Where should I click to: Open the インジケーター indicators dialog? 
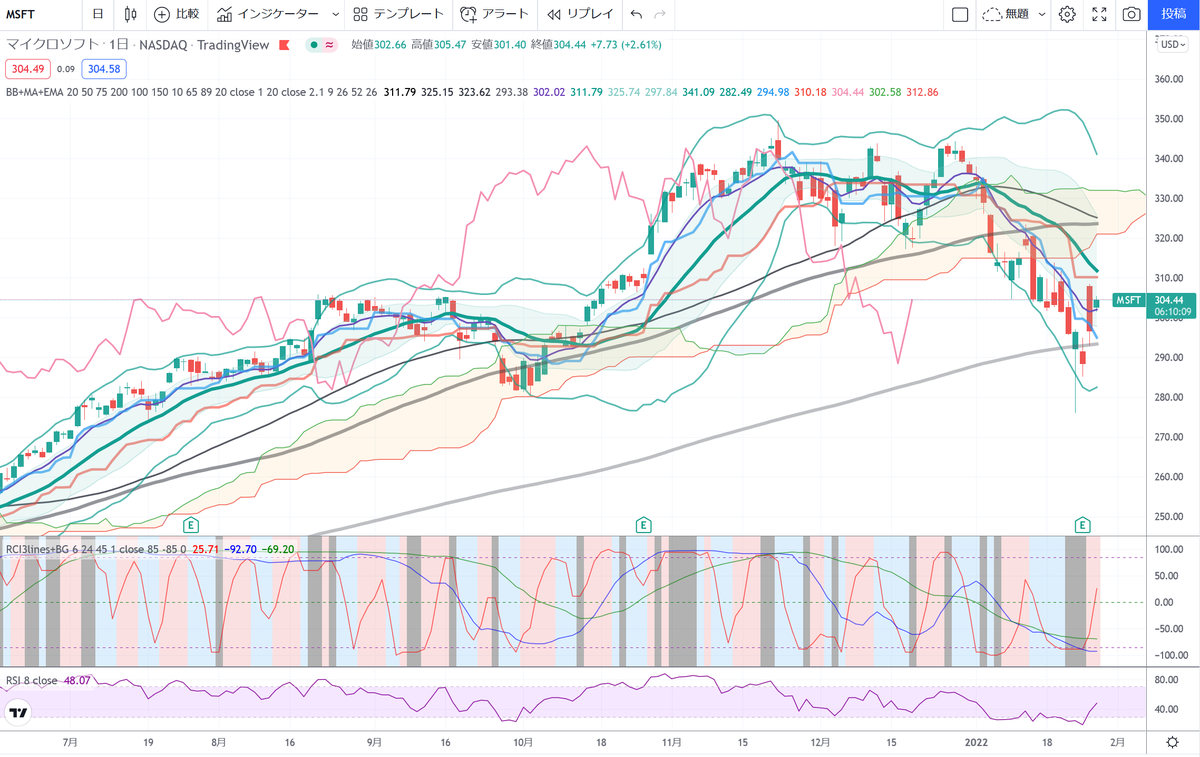click(268, 14)
